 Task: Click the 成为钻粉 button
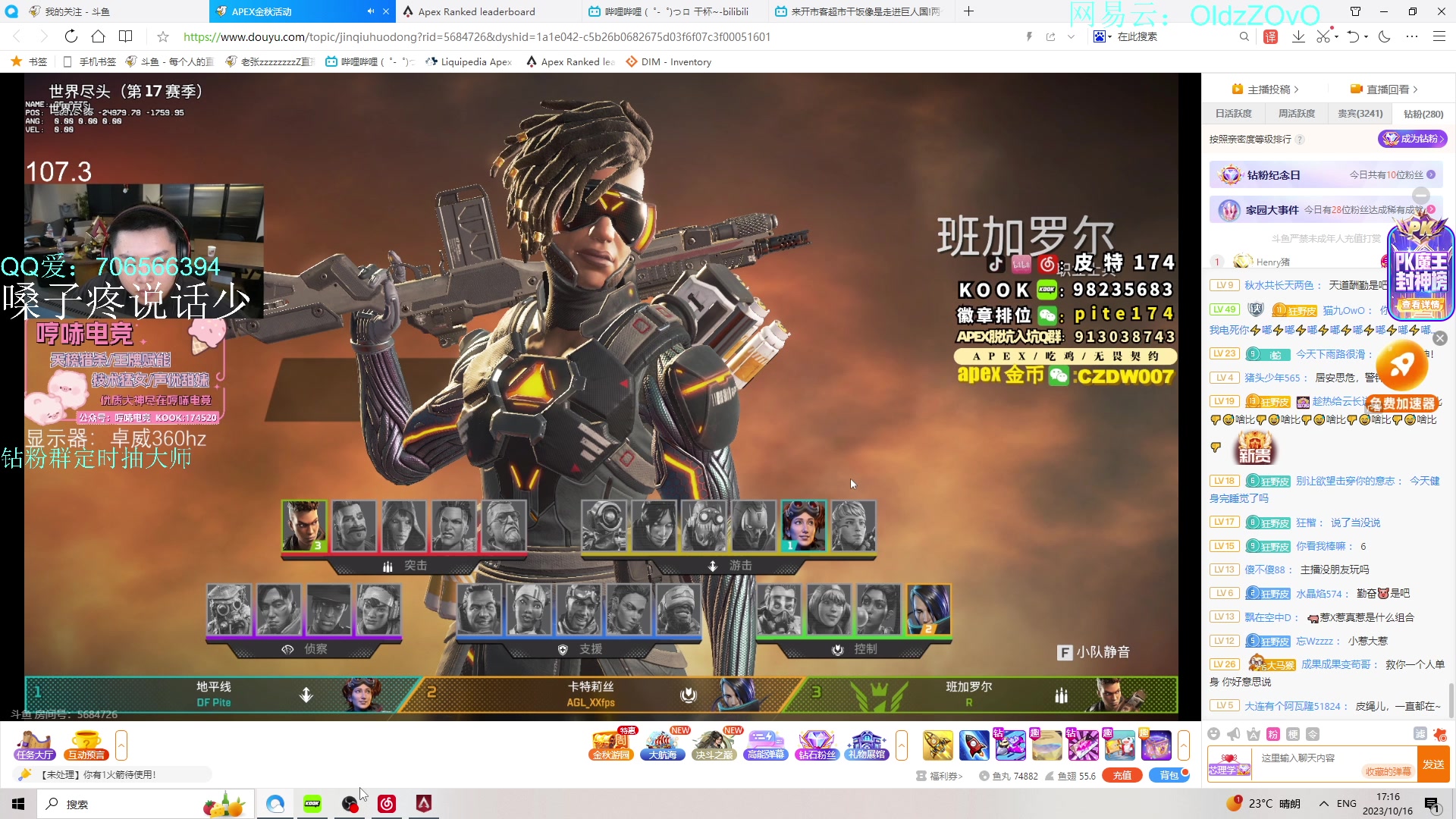coord(1412,139)
